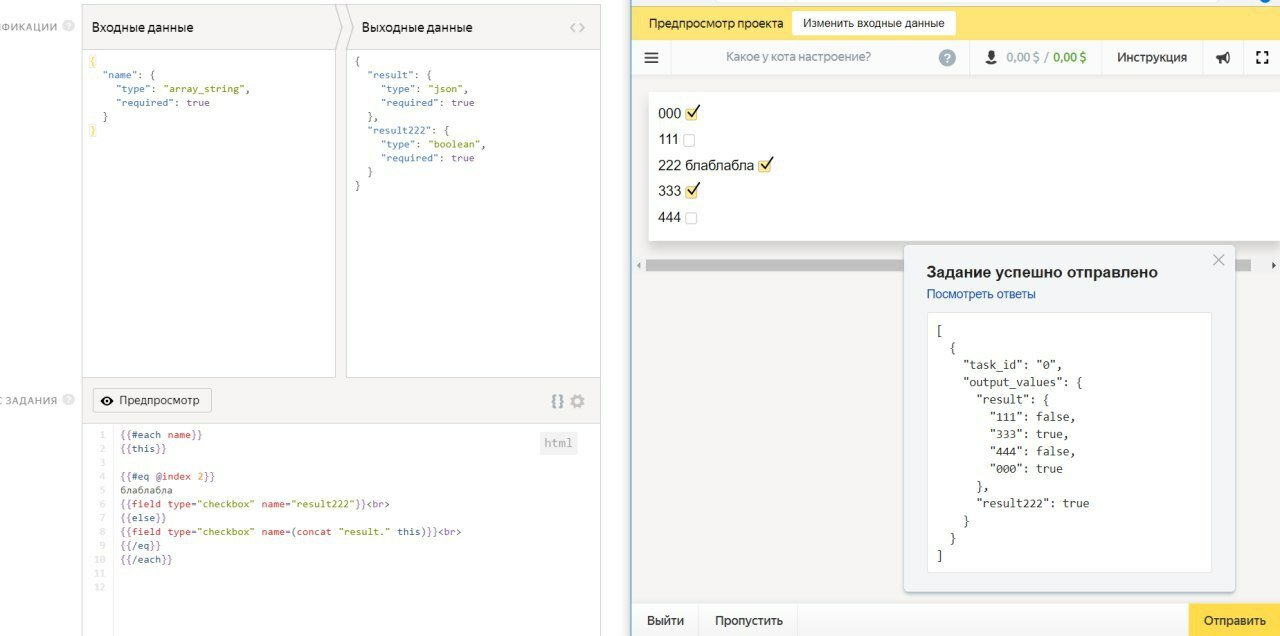
Task: Click Посмотреть ответы link
Action: pos(981,294)
